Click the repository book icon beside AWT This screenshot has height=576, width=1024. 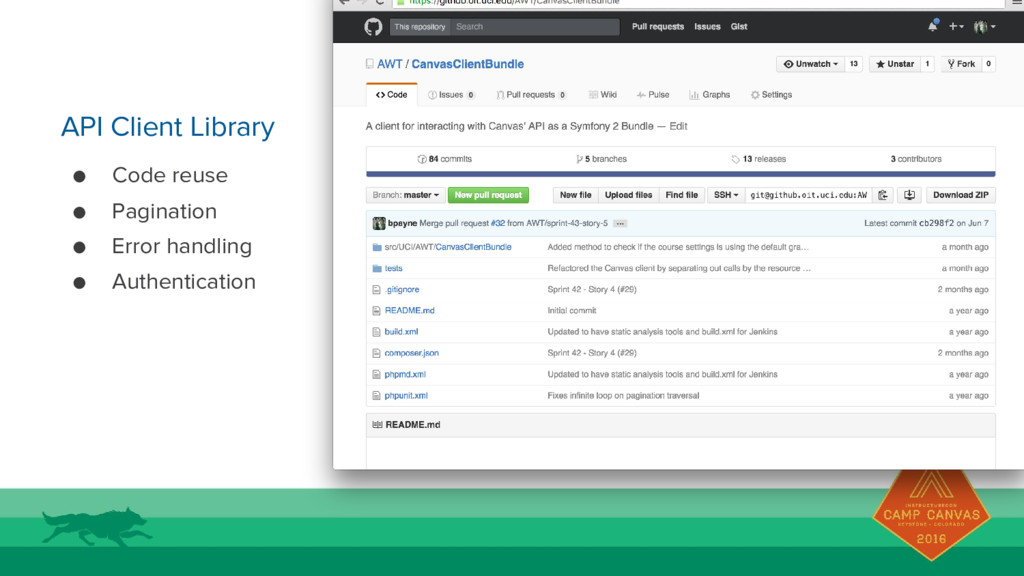tap(370, 64)
